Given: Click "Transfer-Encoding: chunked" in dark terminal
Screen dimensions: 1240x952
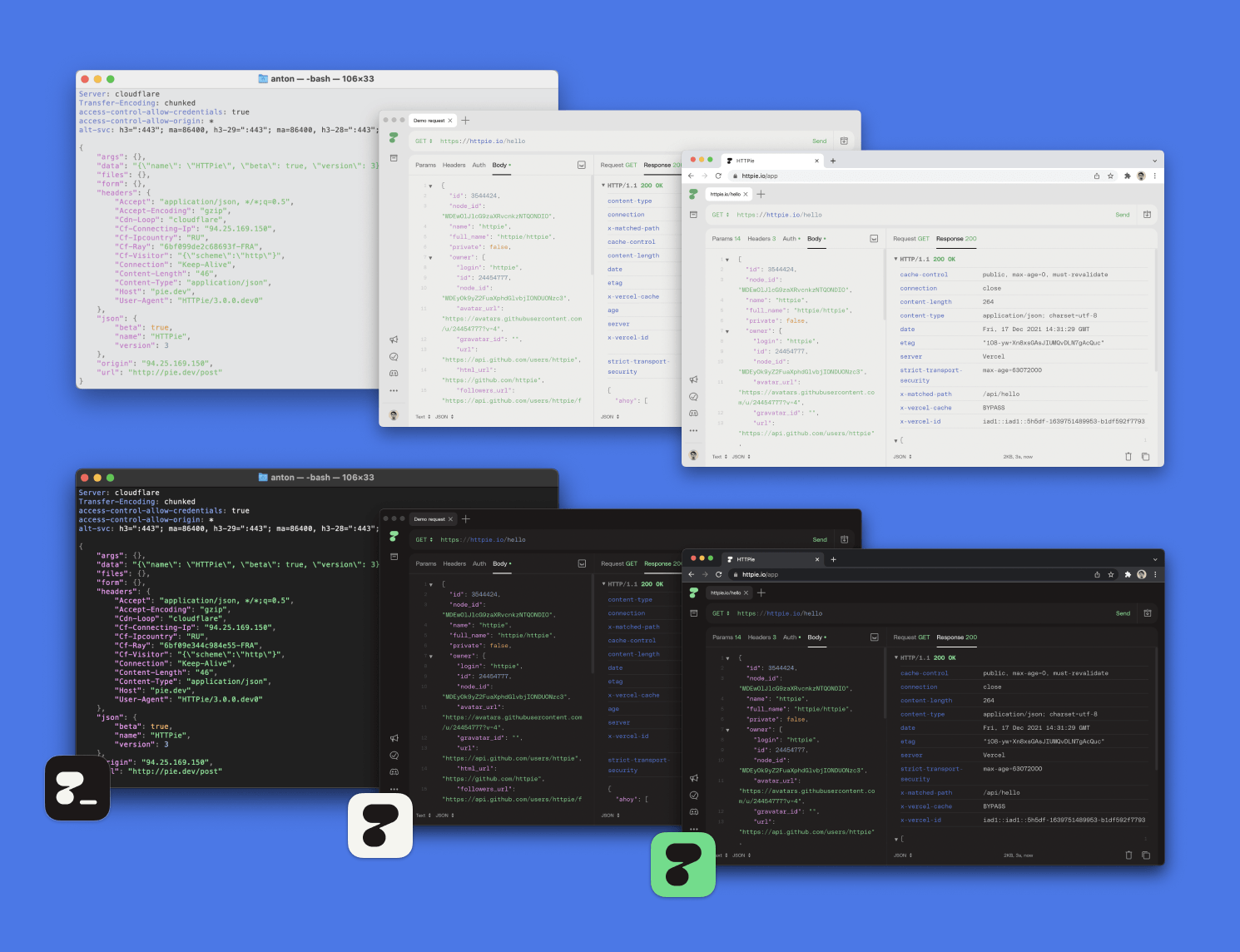Looking at the screenshot, I should [137, 502].
